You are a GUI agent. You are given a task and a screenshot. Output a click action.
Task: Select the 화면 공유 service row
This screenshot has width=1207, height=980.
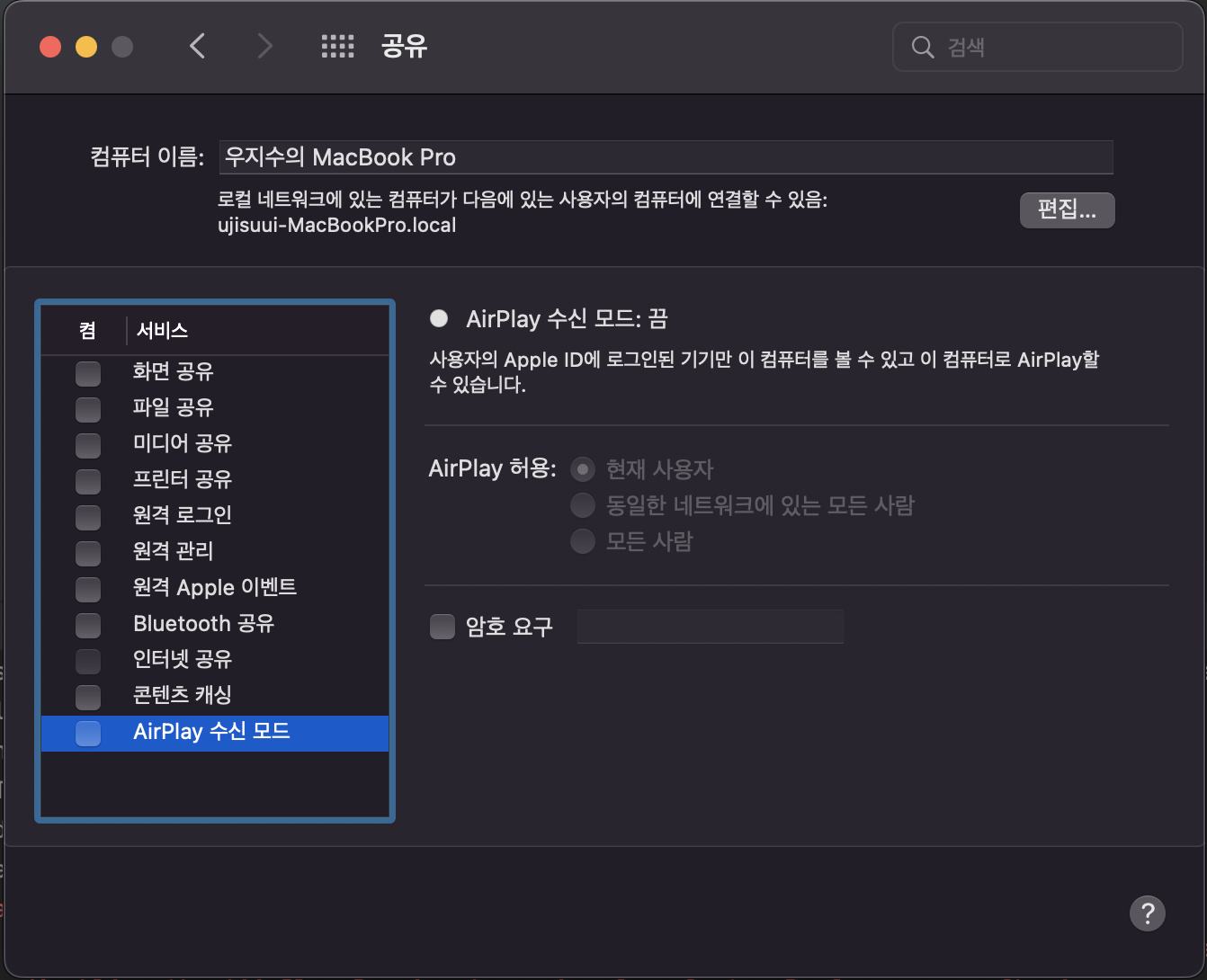[215, 372]
